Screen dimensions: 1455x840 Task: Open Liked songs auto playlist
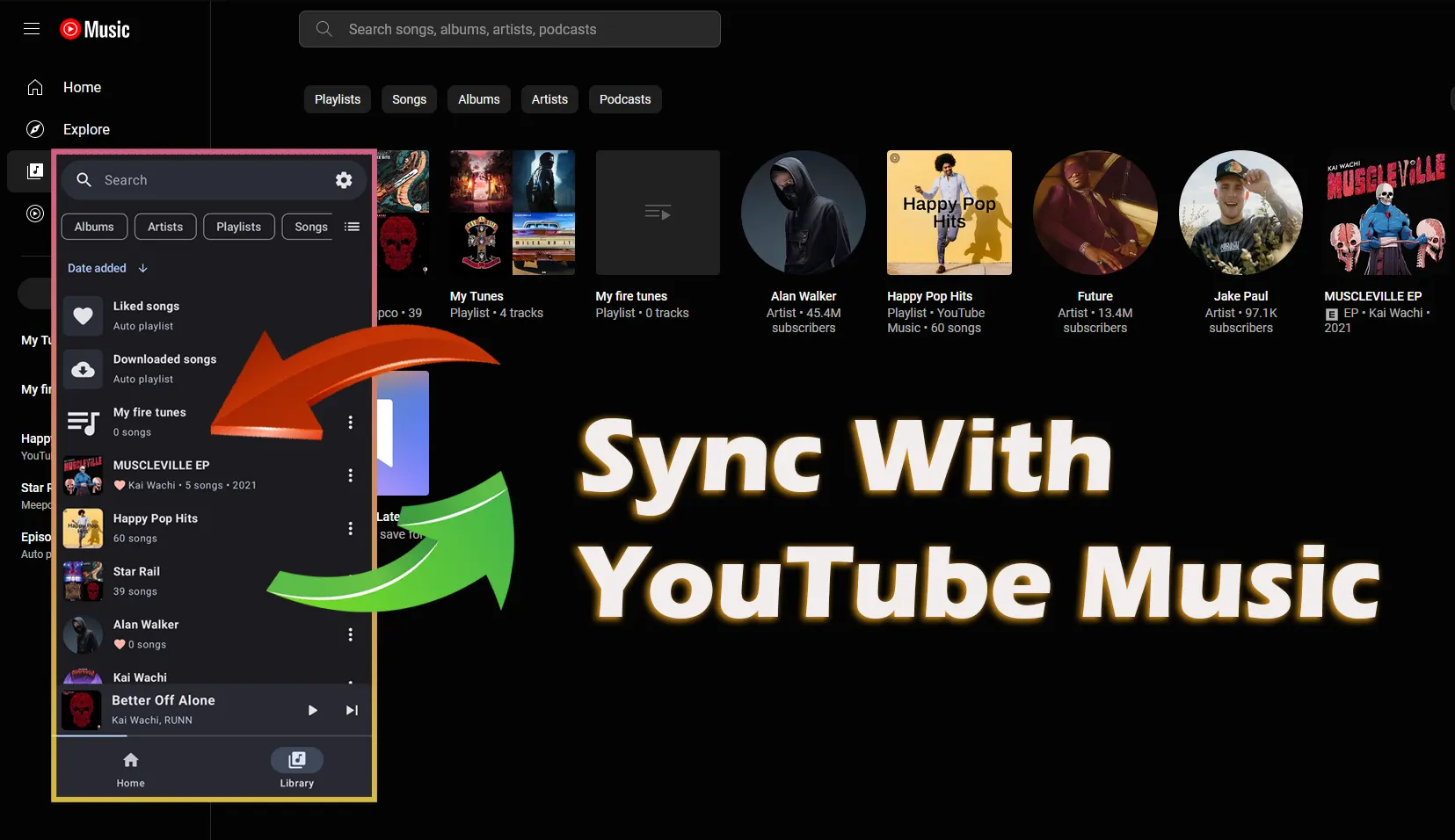pyautogui.click(x=215, y=315)
